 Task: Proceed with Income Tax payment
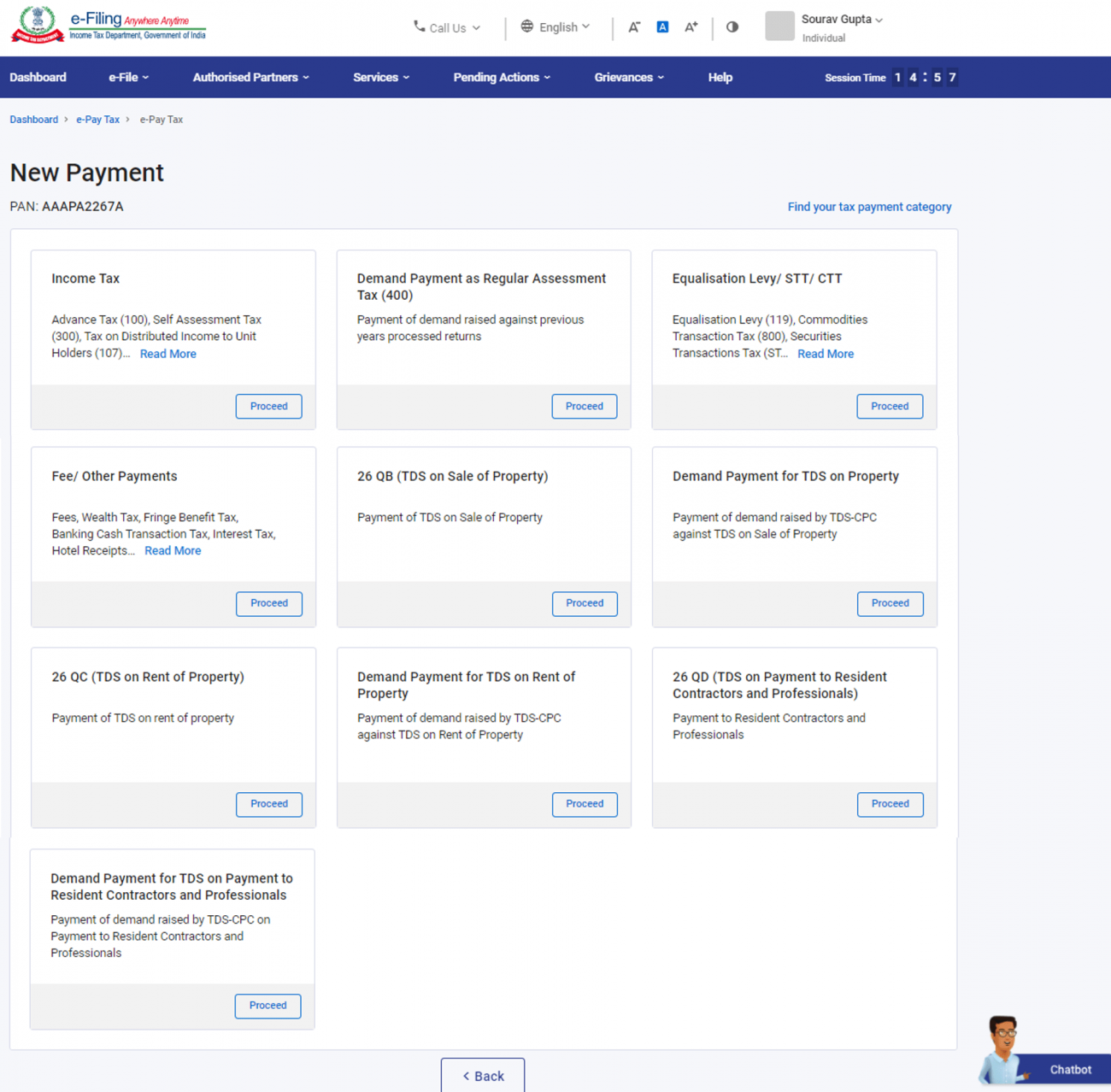(268, 406)
